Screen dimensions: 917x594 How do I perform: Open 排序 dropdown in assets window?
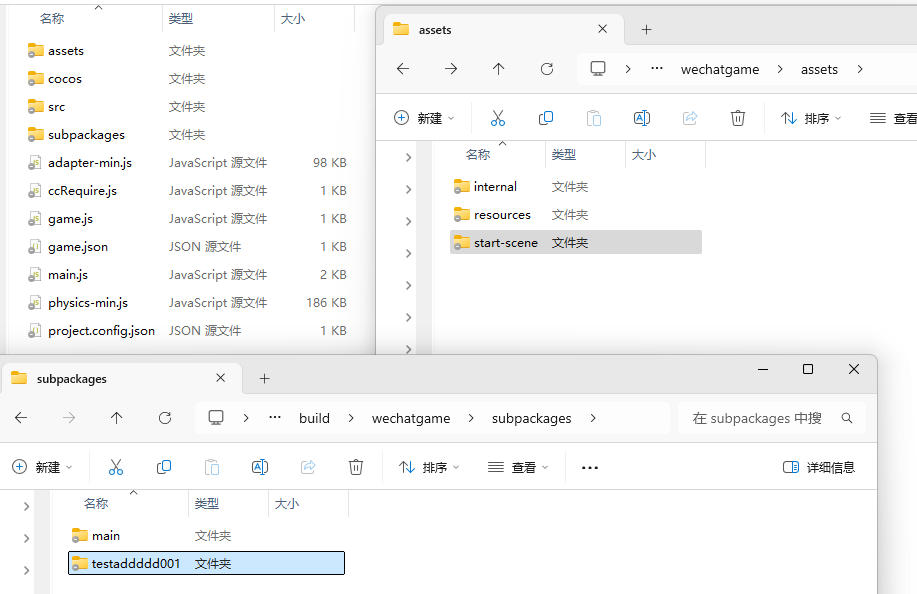point(811,118)
